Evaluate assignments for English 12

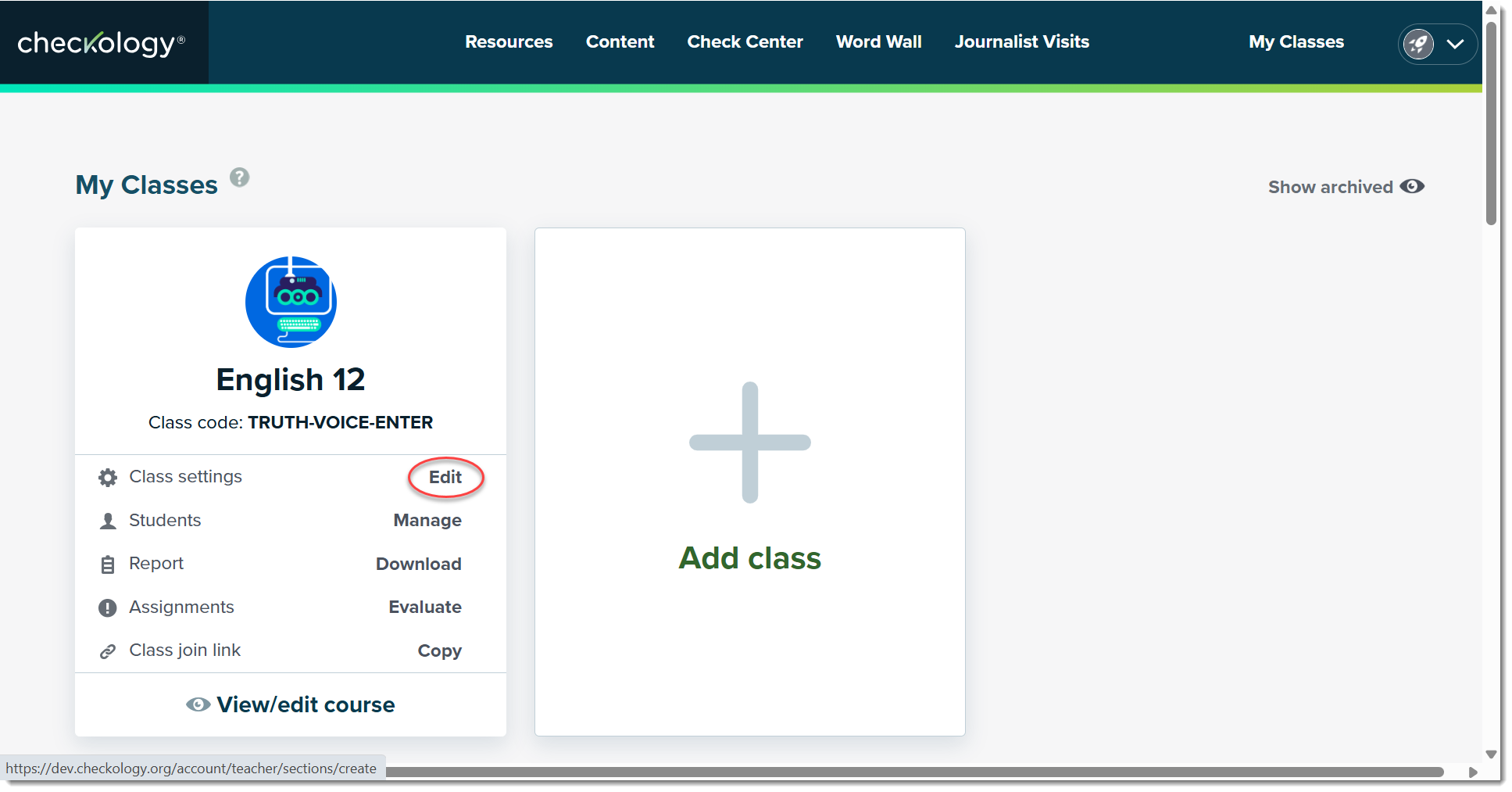425,607
